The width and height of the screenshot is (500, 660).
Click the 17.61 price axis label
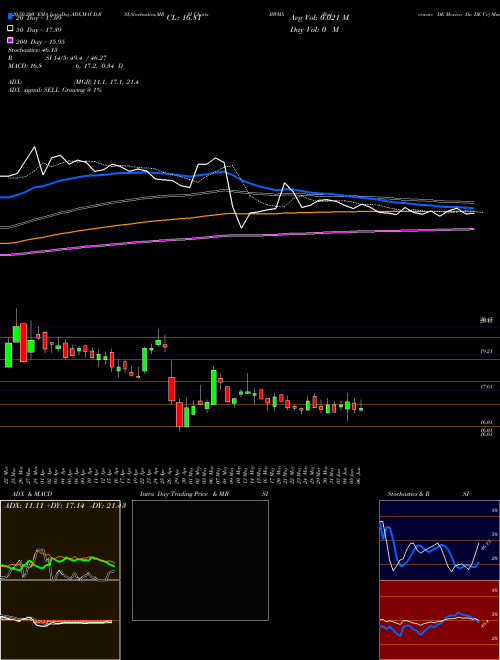click(x=486, y=386)
